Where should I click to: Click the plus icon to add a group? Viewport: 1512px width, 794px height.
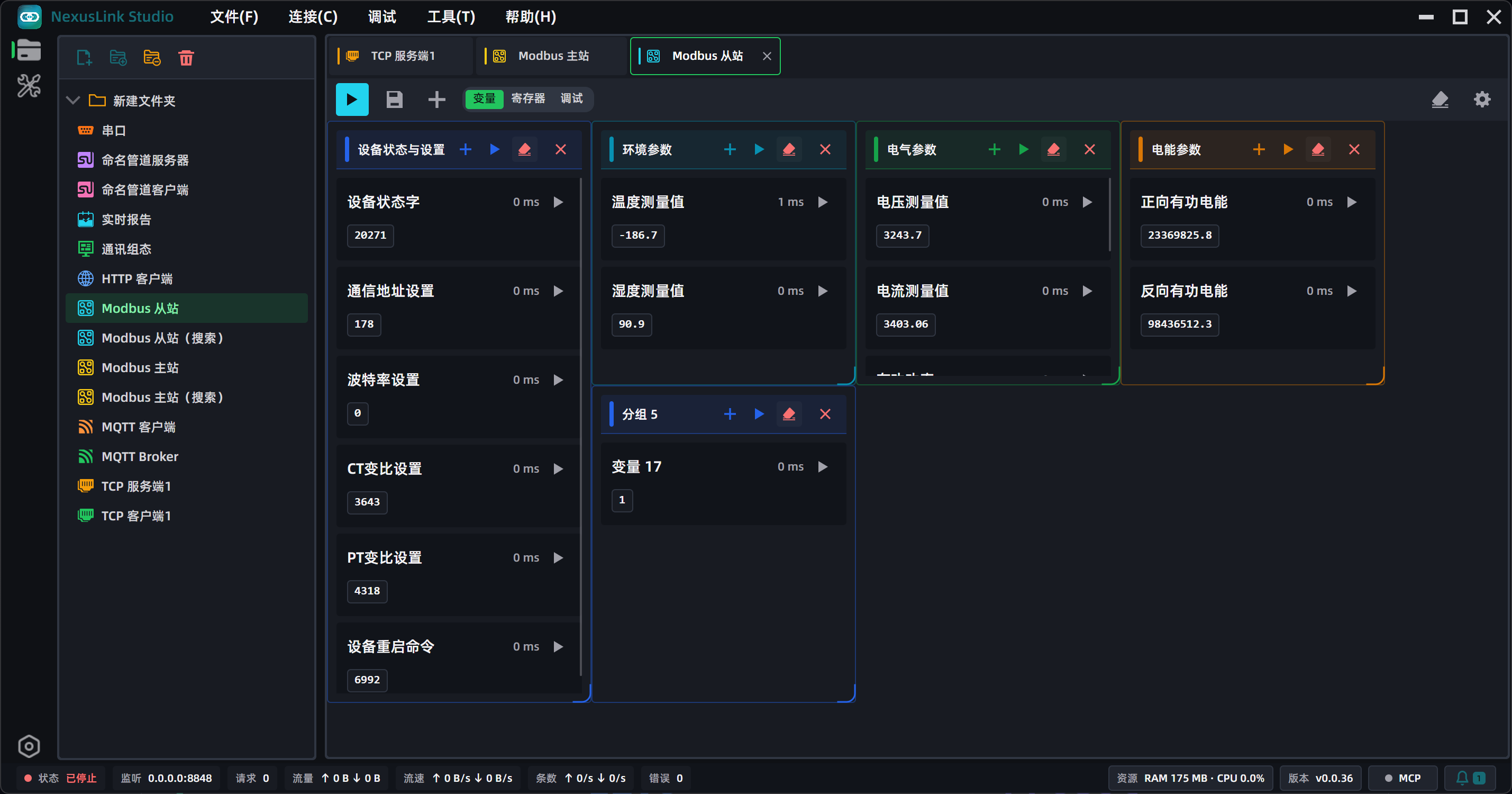(x=436, y=100)
